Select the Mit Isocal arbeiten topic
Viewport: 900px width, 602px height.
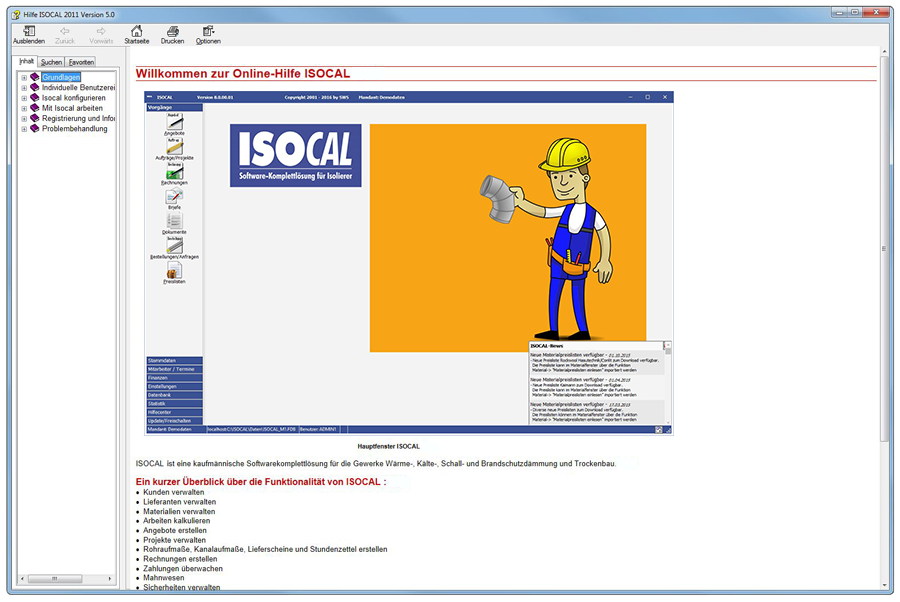72,108
